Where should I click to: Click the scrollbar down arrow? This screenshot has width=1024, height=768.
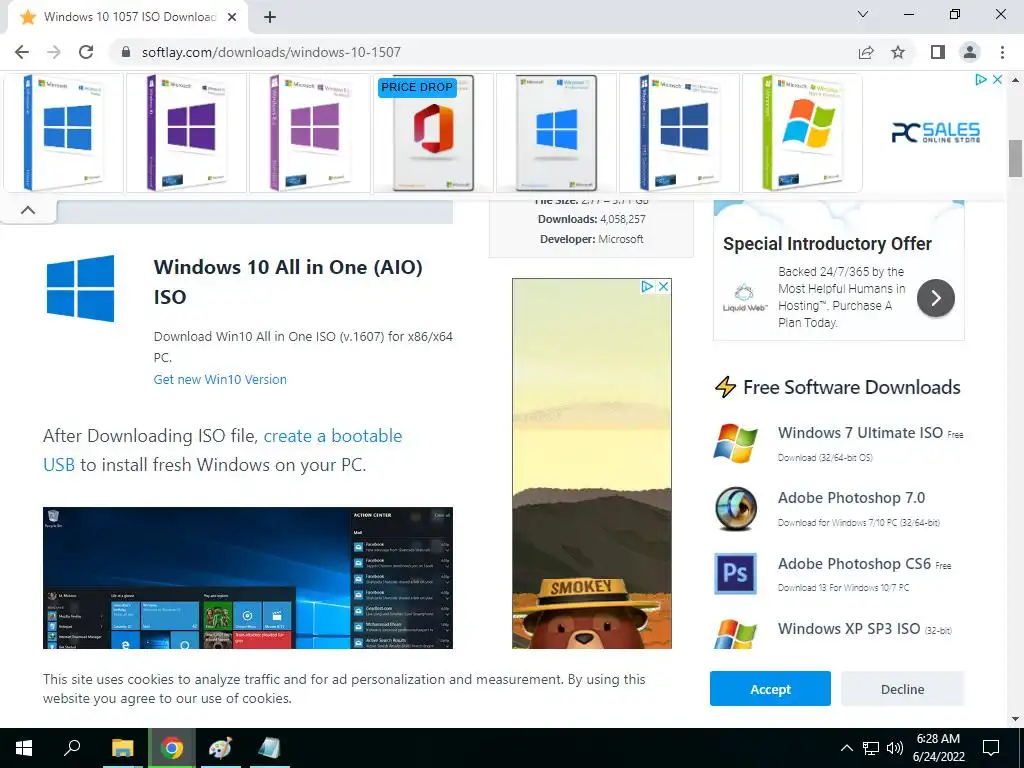tap(1015, 719)
